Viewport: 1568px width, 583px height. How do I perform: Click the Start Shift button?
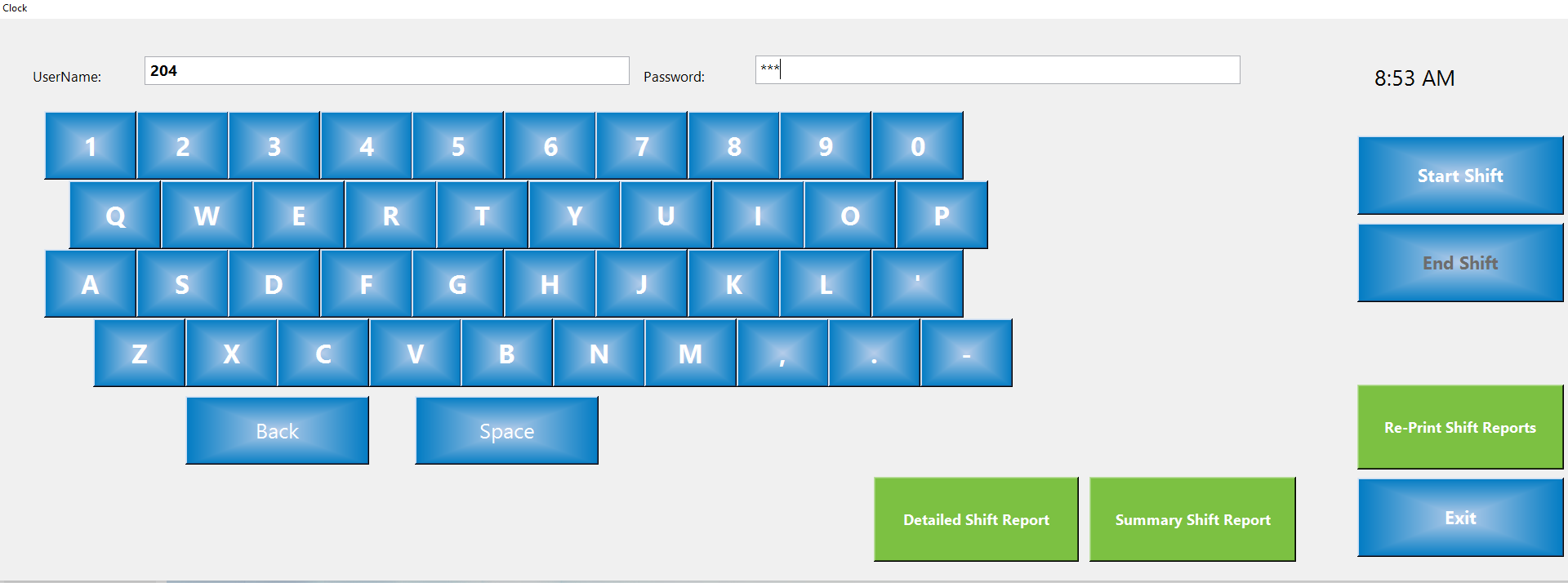coord(1460,176)
